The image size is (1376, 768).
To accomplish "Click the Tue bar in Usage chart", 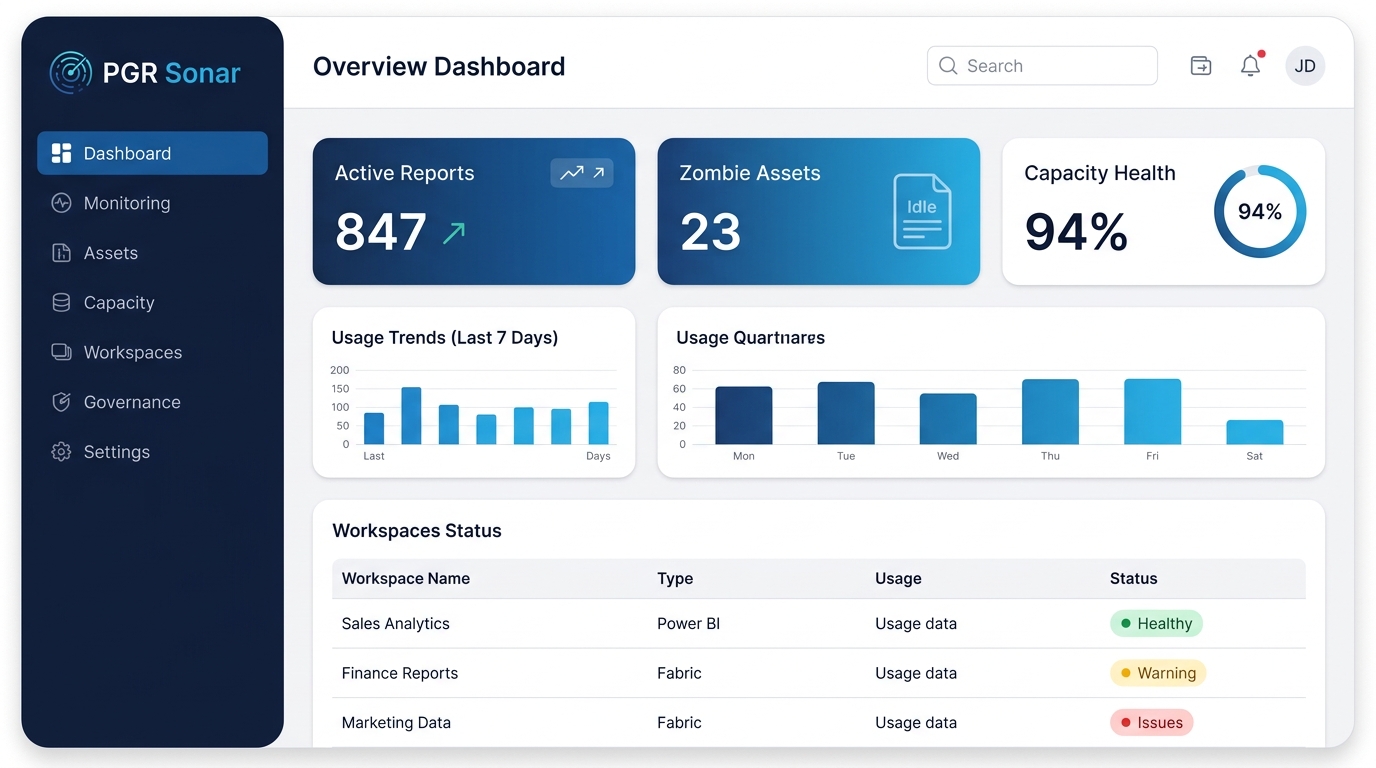I will pyautogui.click(x=846, y=413).
